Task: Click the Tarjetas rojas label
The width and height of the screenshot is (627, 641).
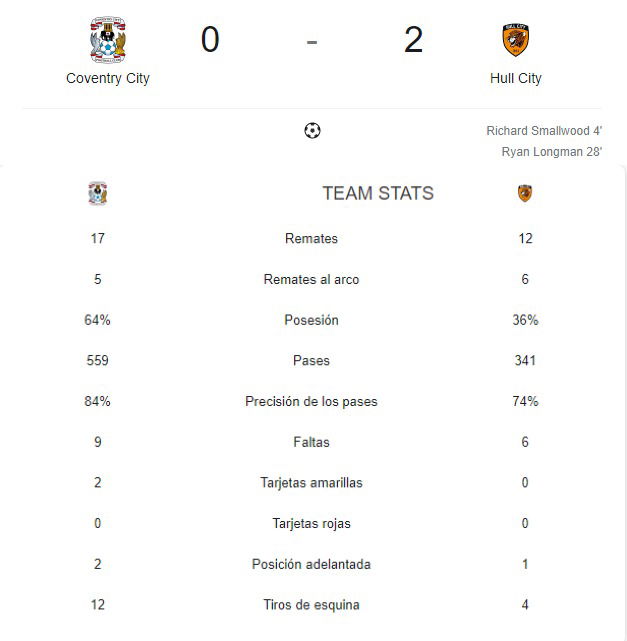Action: click(x=311, y=524)
